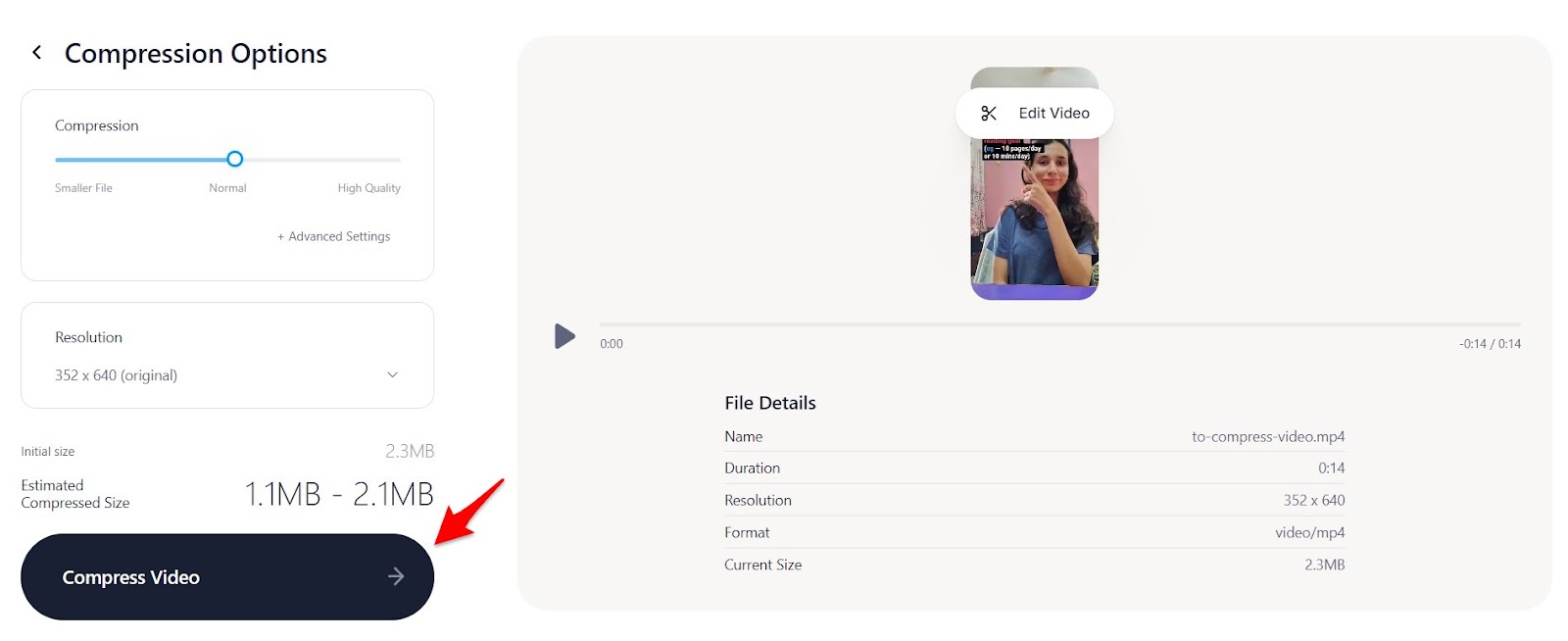This screenshot has width=1568, height=641.
Task: Click the Compress Video button
Action: point(227,576)
